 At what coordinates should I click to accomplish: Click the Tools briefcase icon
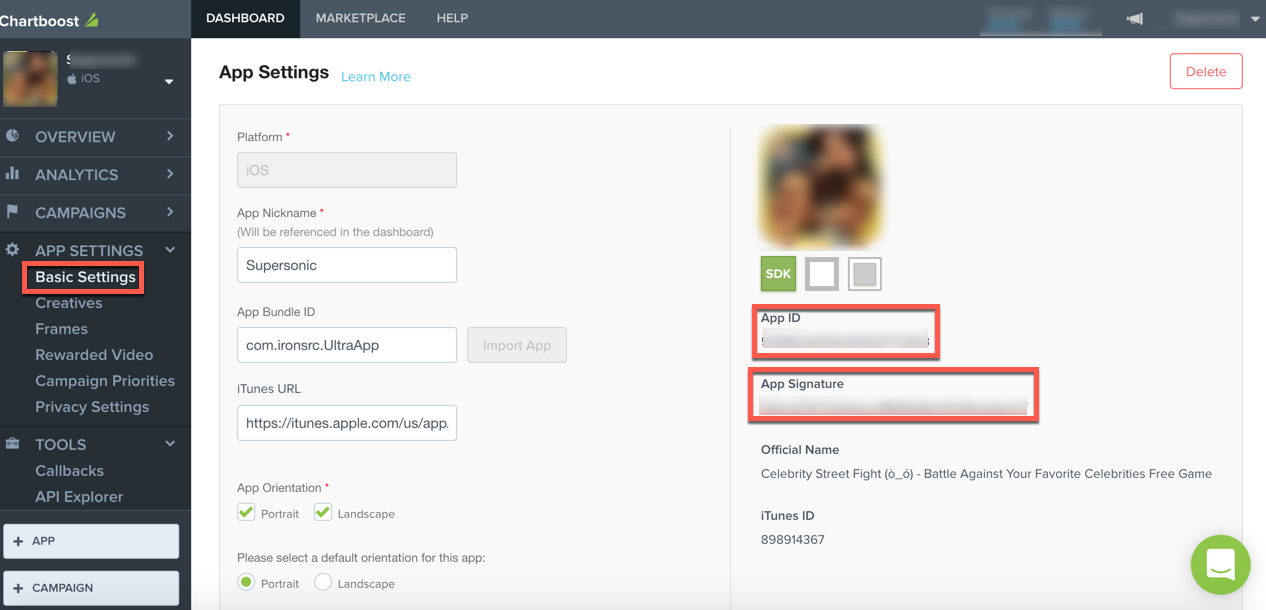(13, 444)
